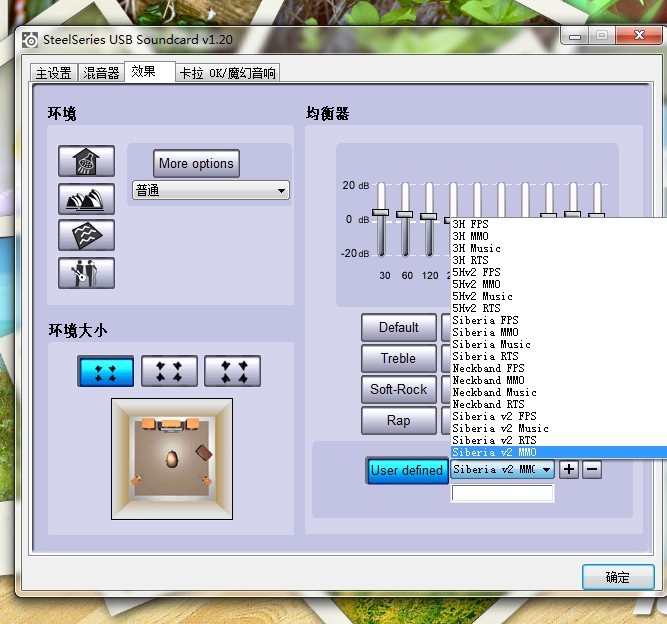Open the 普通 environment dropdown
This screenshot has height=624, width=667.
click(211, 191)
